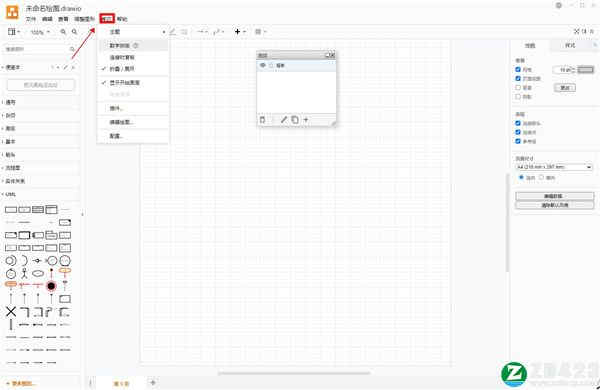Open the zoom percentage dropdown
Image resolution: width=600 pixels, height=390 pixels.
[40, 32]
